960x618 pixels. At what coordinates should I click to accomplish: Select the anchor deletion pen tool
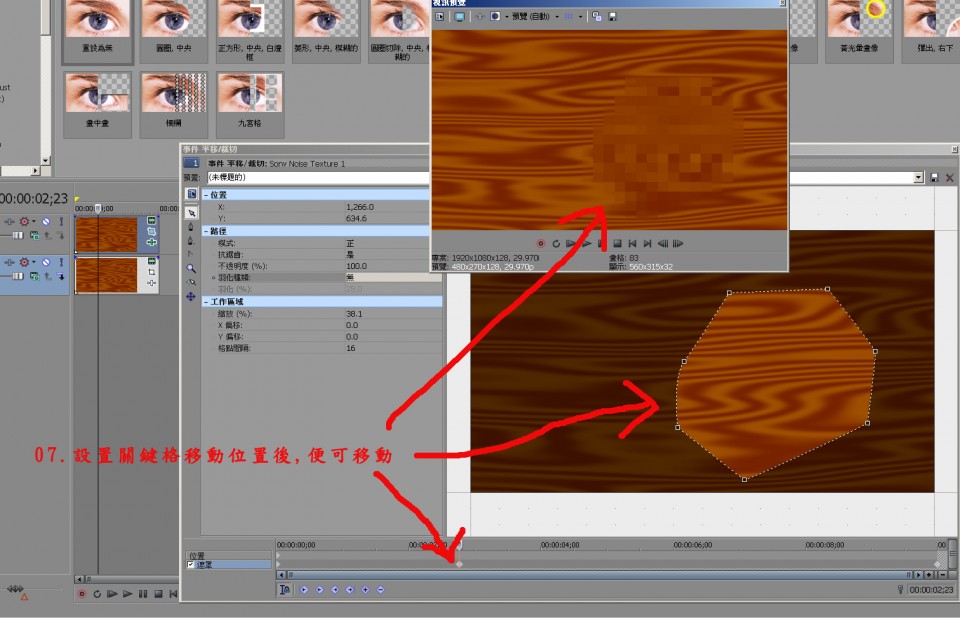(x=191, y=240)
